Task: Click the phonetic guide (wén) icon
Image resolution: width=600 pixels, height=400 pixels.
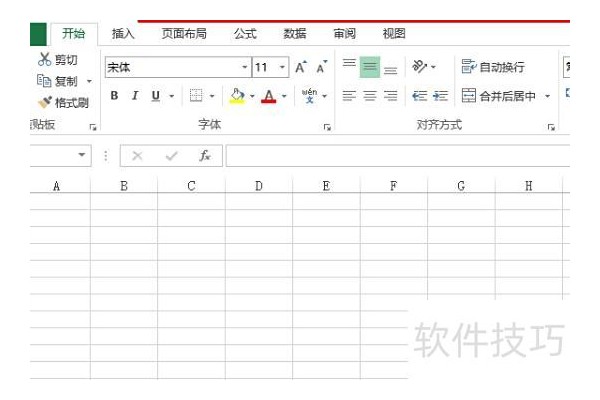Action: click(x=309, y=95)
